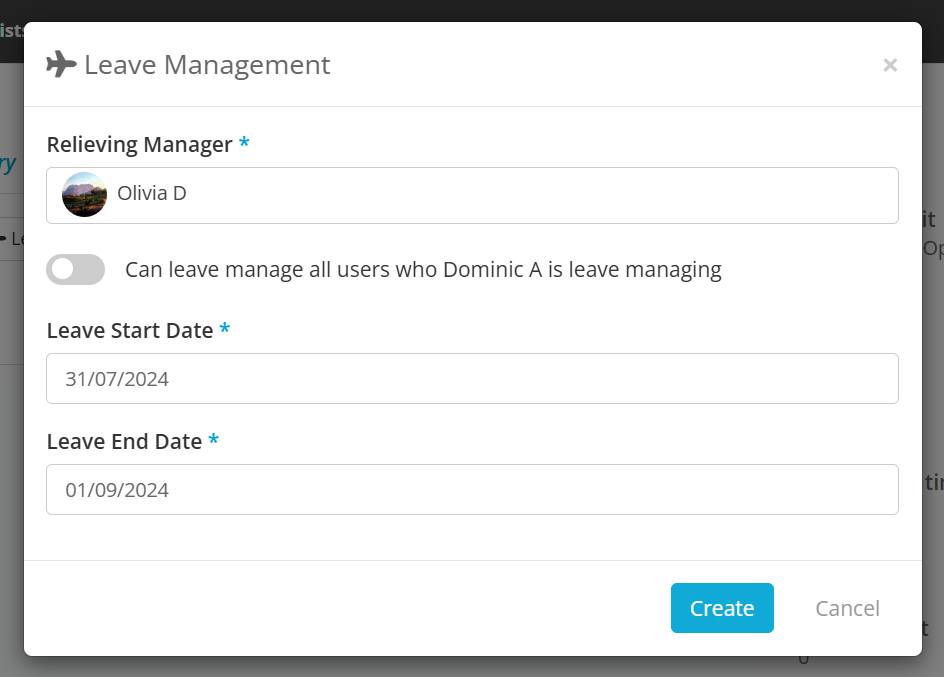This screenshot has width=944, height=677.
Task: Open the Leave End Date picker
Action: pyautogui.click(x=472, y=489)
